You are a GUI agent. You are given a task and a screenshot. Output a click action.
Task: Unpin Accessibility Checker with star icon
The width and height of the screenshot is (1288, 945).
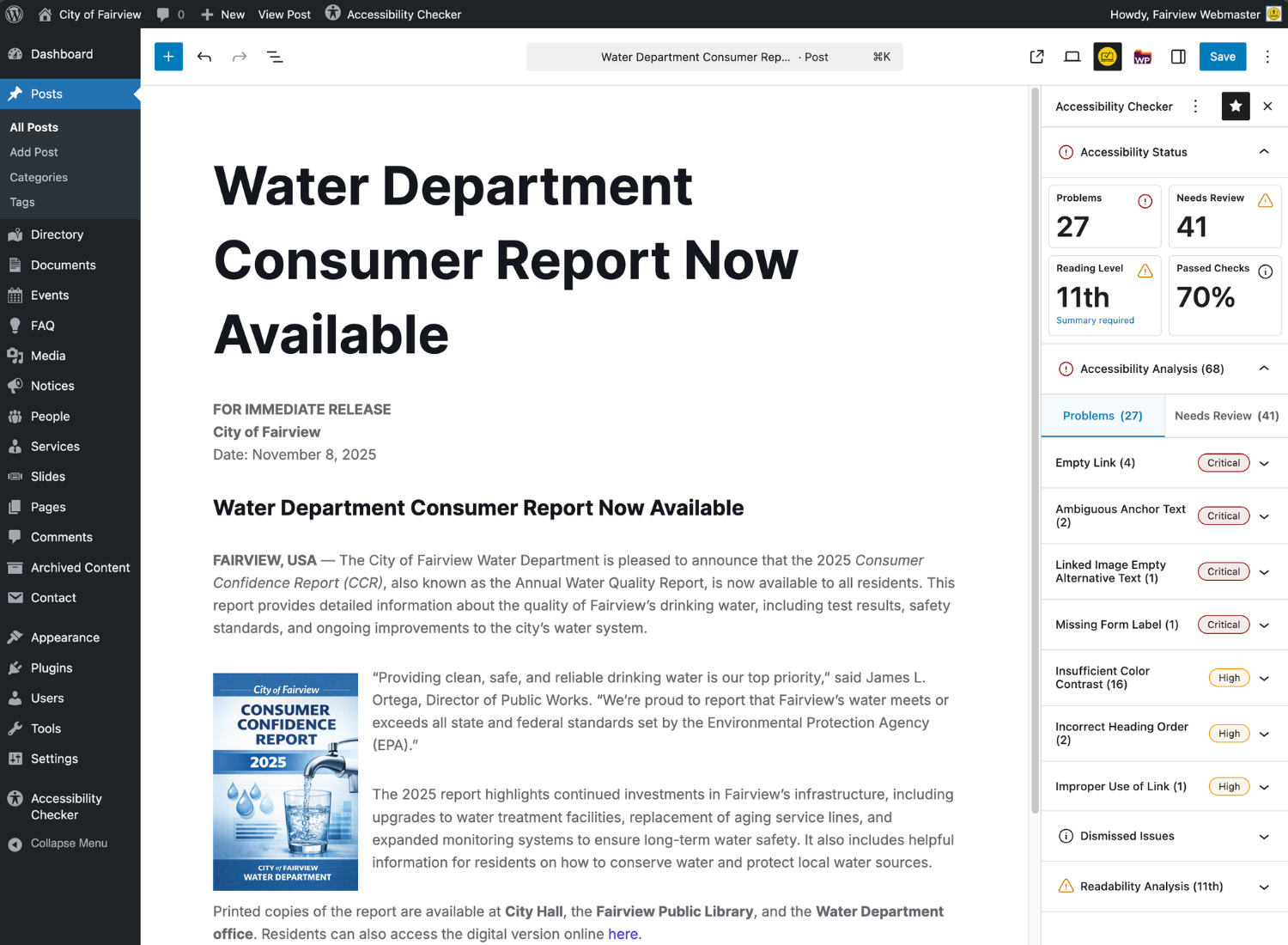(x=1236, y=107)
